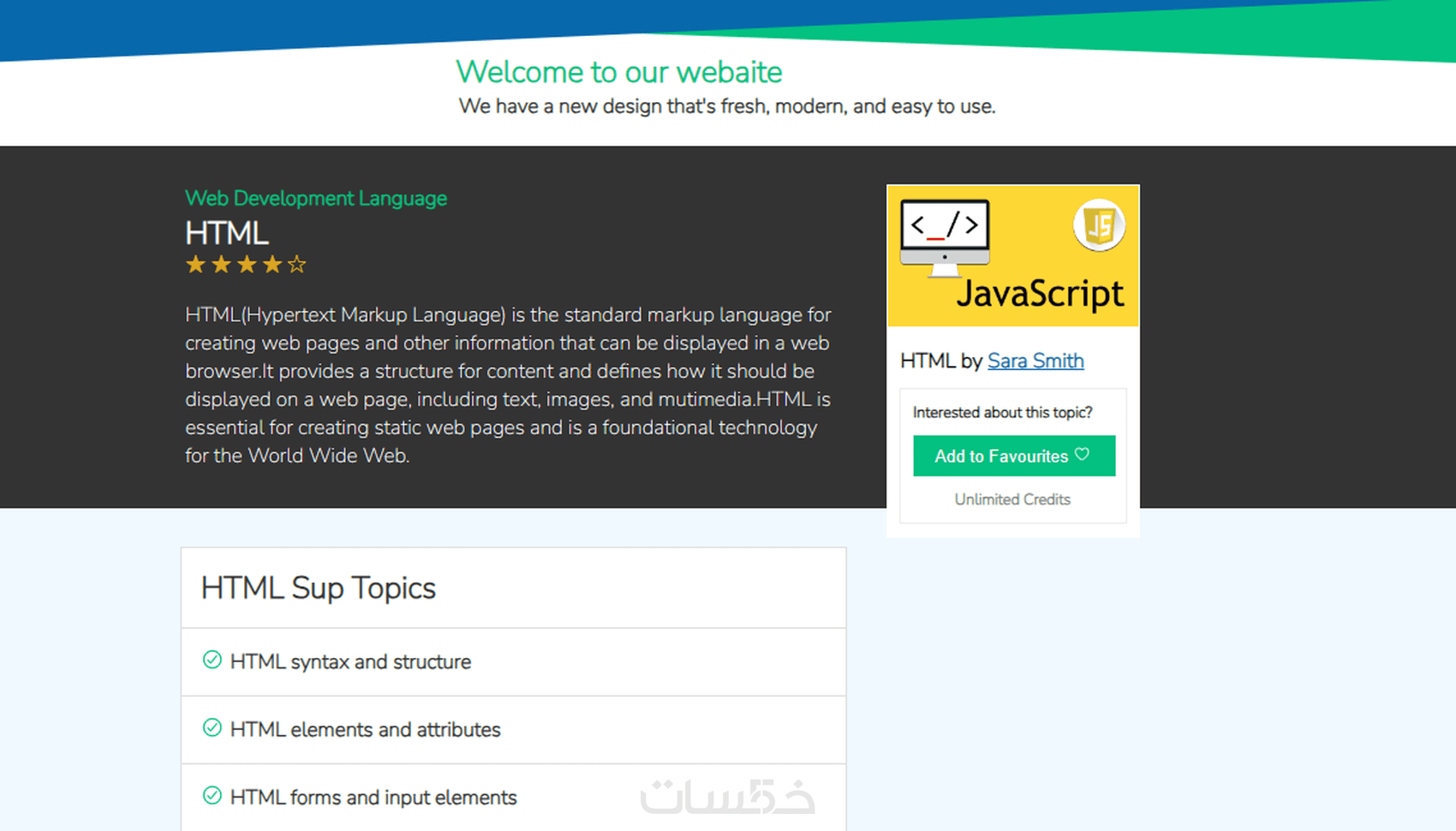This screenshot has width=1456, height=831.
Task: Select the first gold star in the rating
Action: tap(194, 264)
